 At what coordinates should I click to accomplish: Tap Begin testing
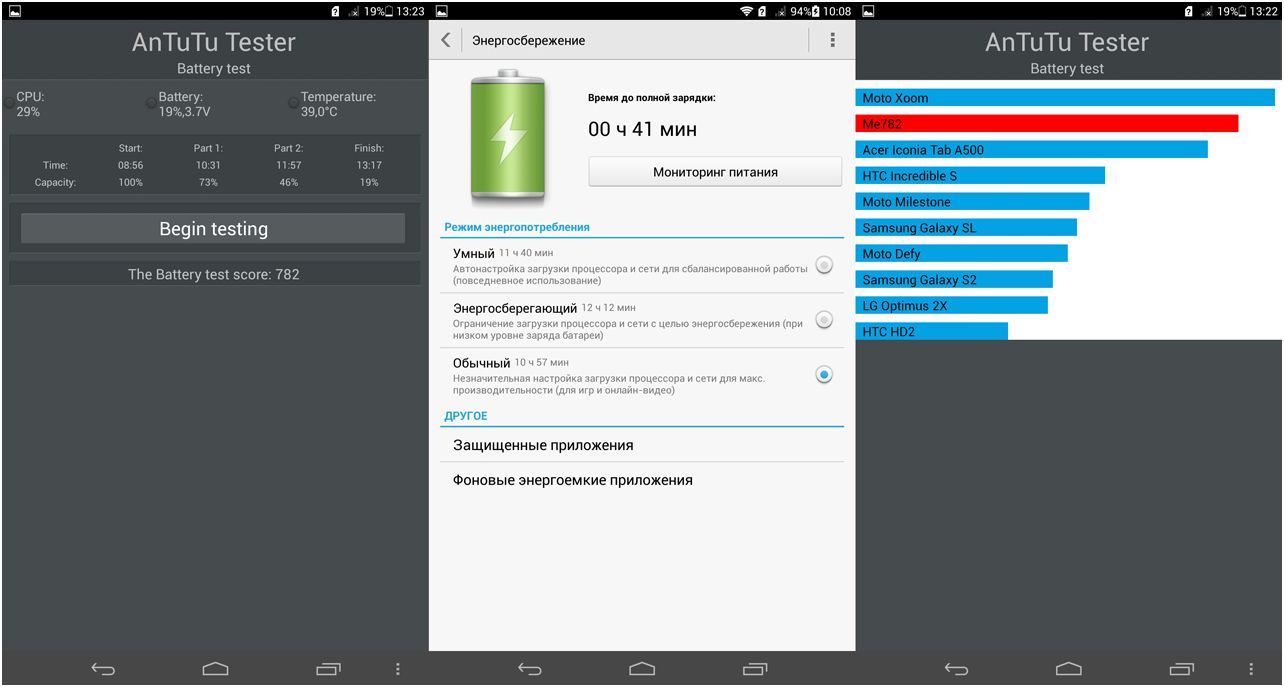[213, 228]
